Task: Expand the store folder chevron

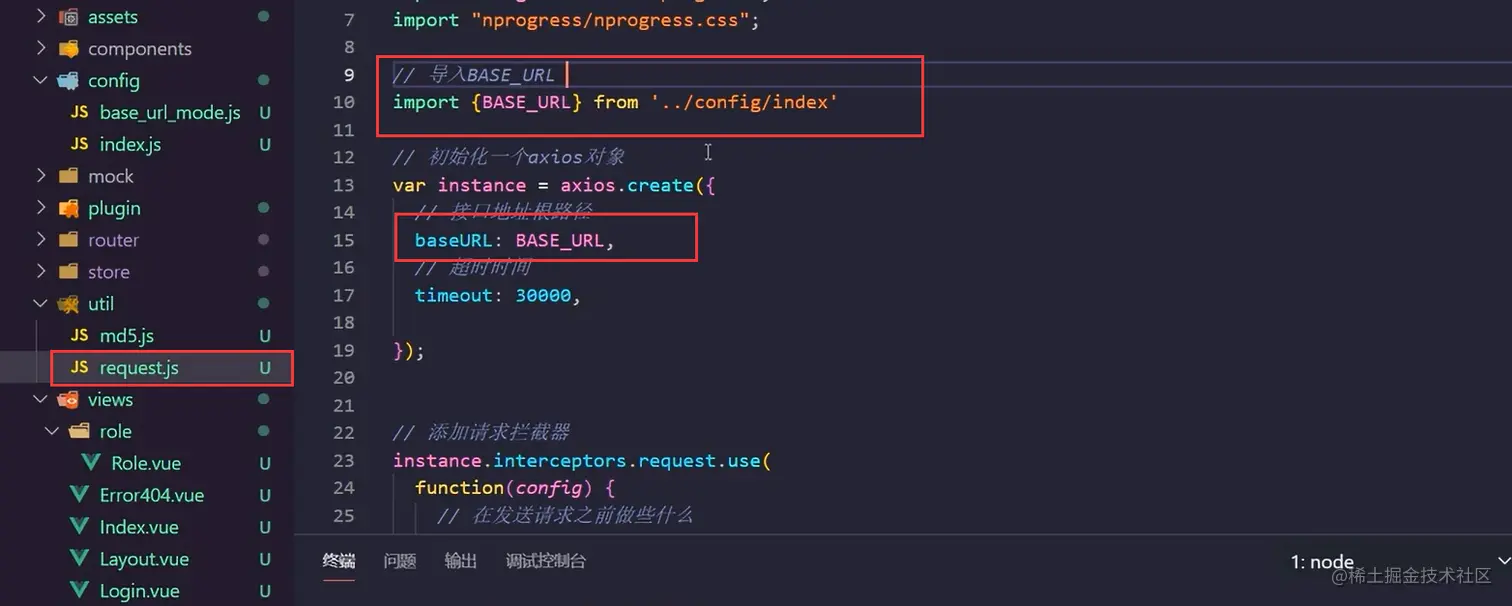Action: [x=41, y=271]
